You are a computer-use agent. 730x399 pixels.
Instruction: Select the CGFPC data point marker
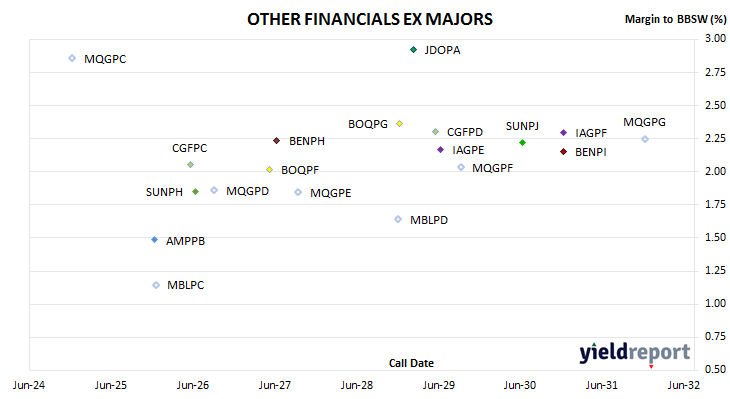[x=190, y=164]
